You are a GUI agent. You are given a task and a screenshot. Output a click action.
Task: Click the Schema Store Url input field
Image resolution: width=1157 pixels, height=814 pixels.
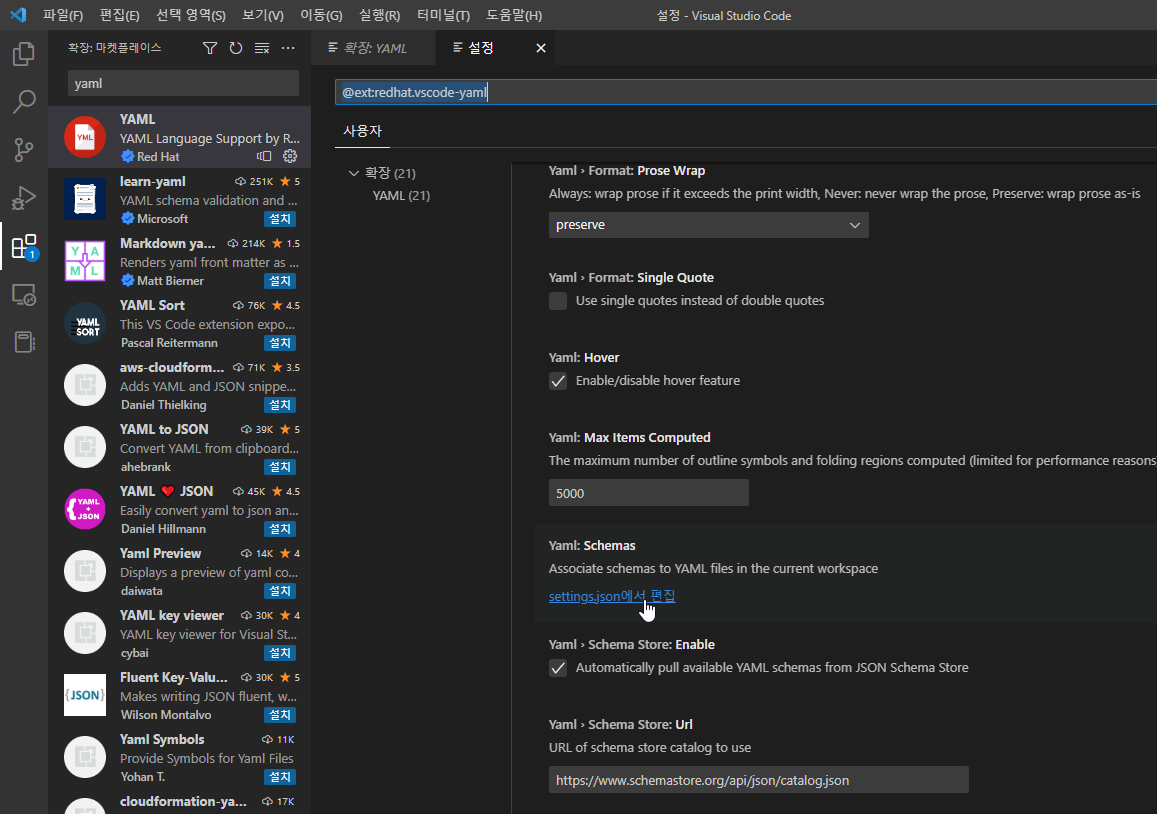(759, 780)
